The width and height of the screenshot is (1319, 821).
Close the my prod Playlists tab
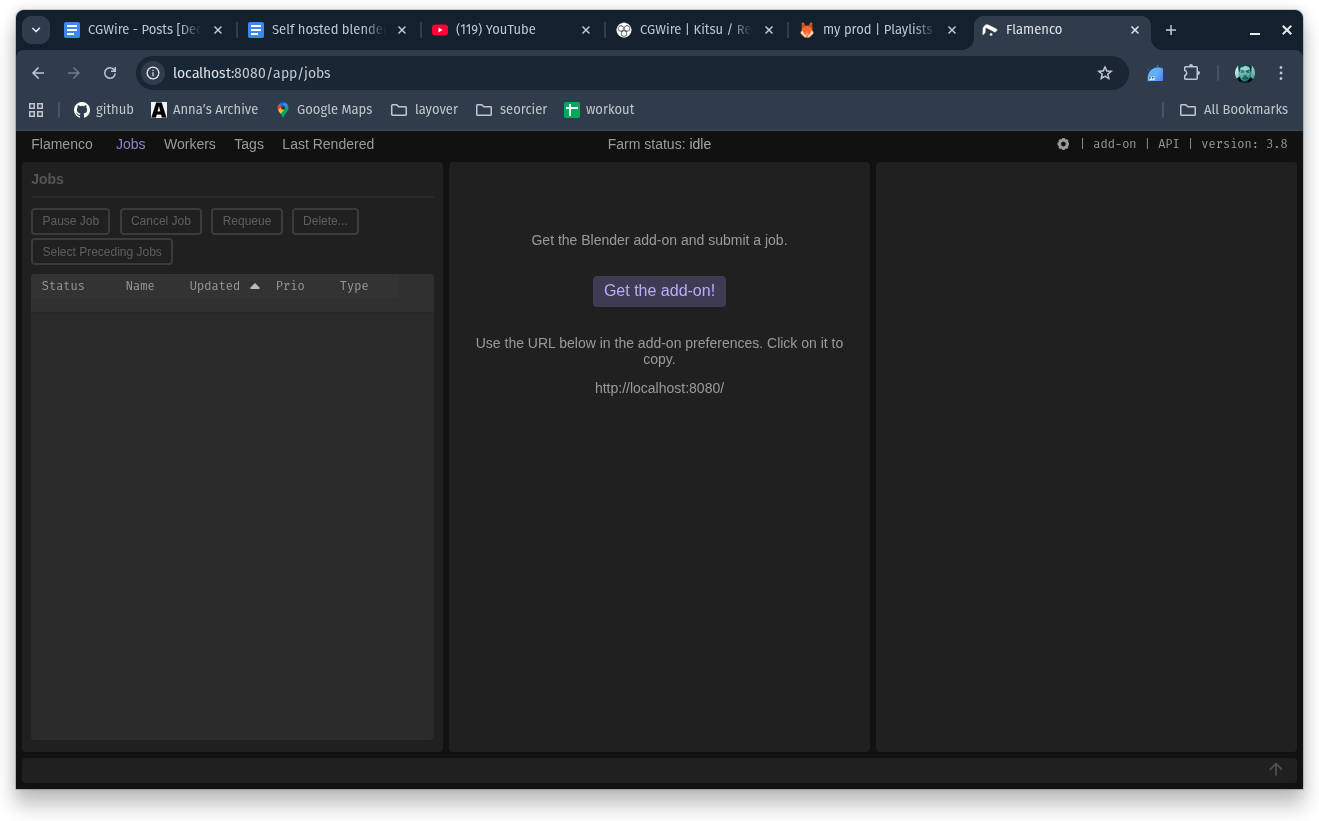[952, 30]
